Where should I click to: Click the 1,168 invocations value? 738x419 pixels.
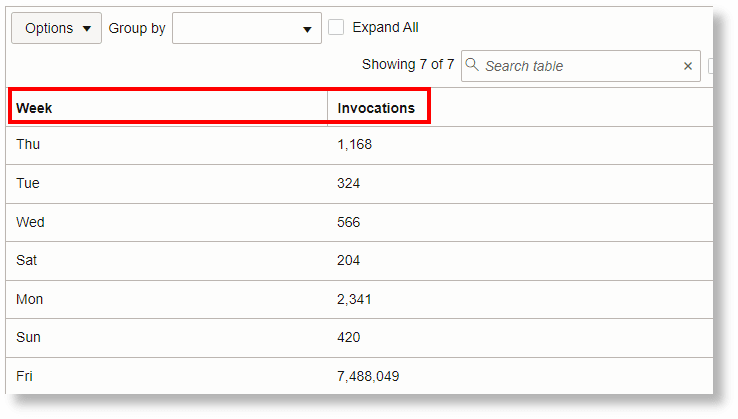355,145
